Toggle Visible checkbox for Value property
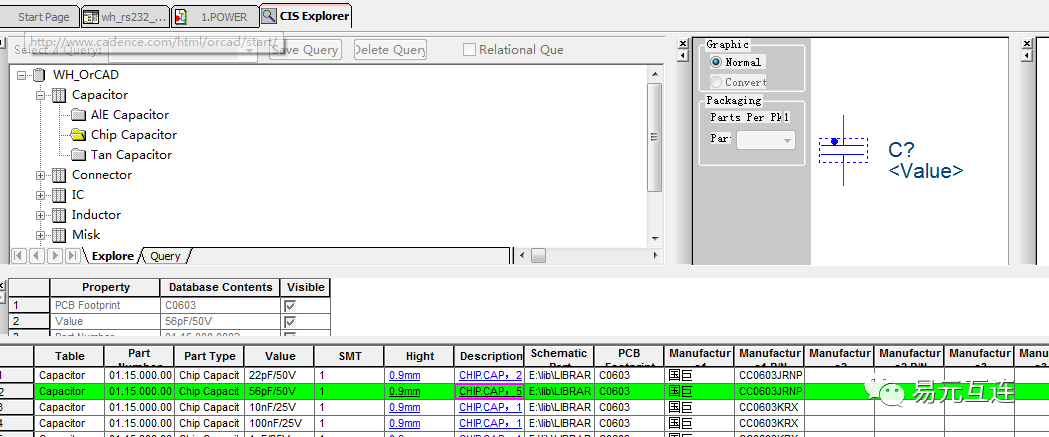The image size is (1049, 437). tap(290, 322)
